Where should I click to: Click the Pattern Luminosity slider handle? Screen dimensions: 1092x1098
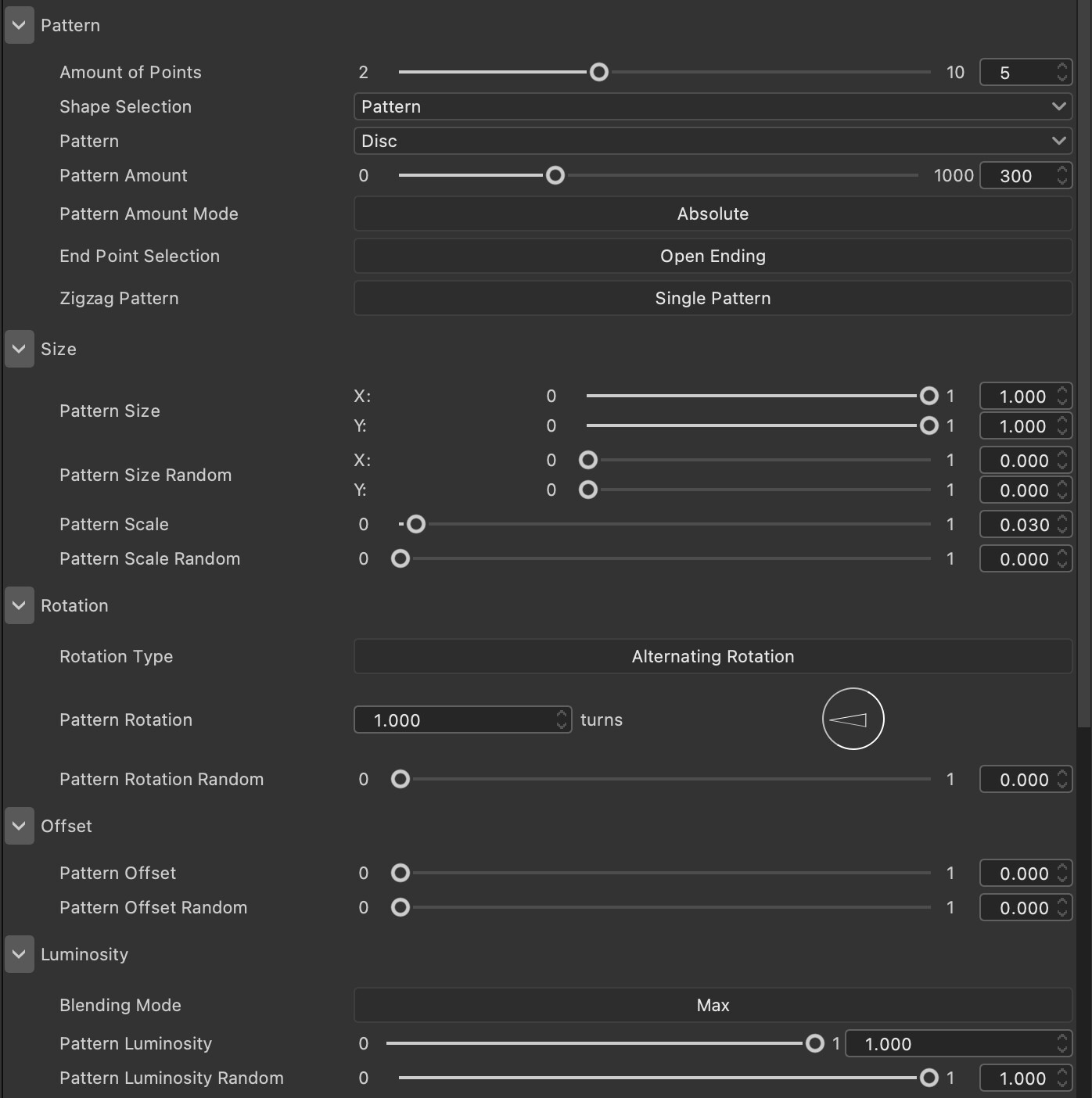click(815, 1043)
